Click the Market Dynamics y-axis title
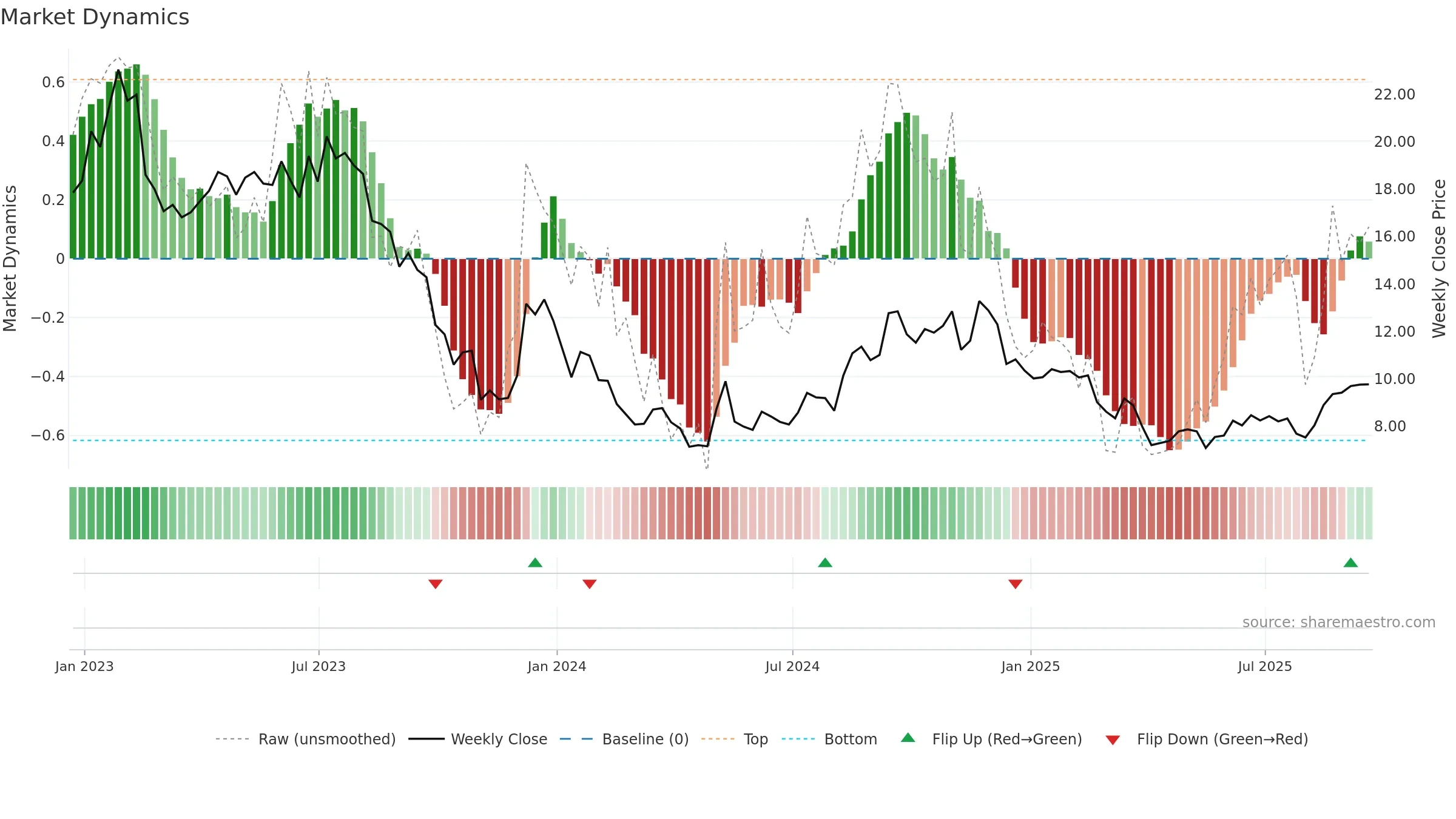The image size is (1456, 819). tap(10, 258)
